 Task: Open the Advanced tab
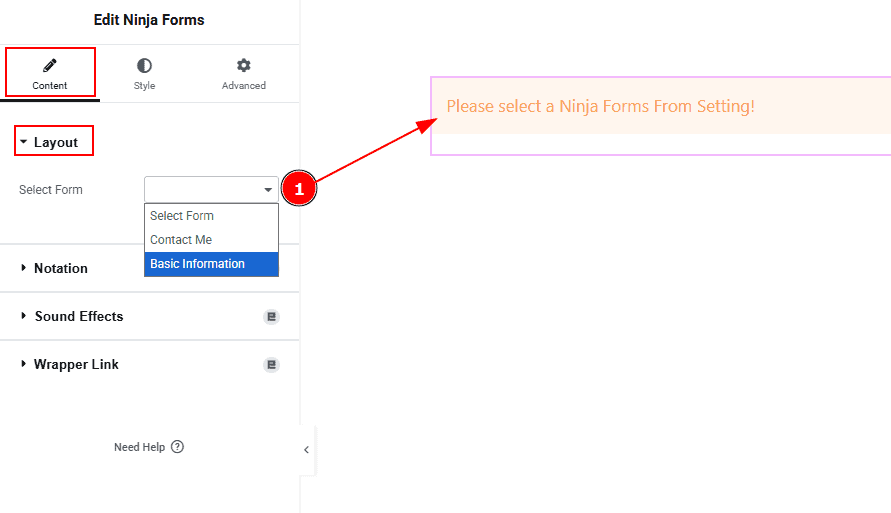point(244,74)
